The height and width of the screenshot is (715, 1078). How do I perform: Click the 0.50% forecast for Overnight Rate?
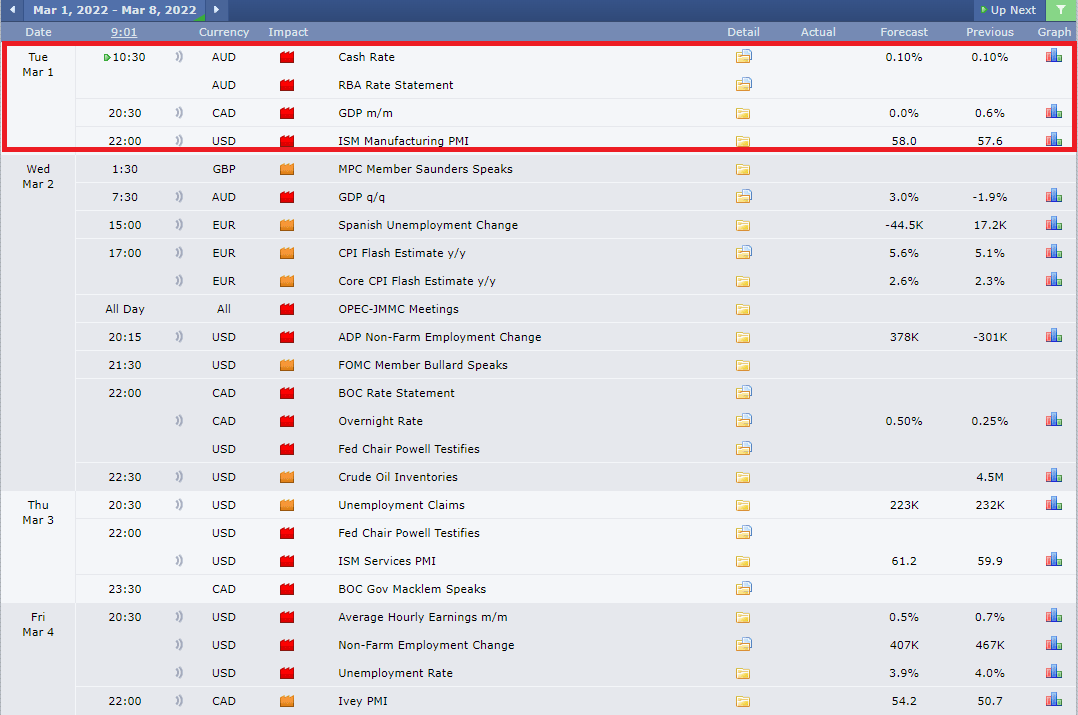point(903,421)
